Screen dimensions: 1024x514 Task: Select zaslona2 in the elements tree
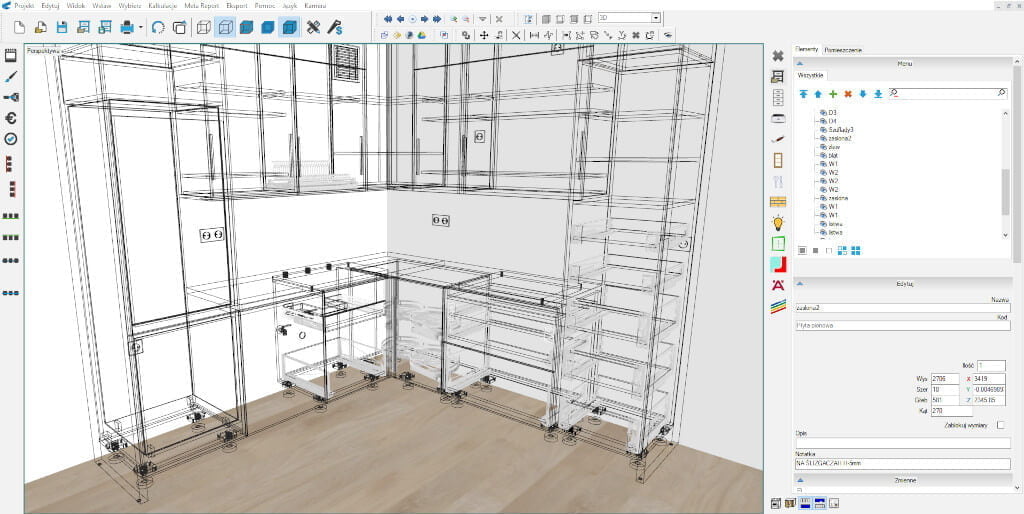coord(840,138)
